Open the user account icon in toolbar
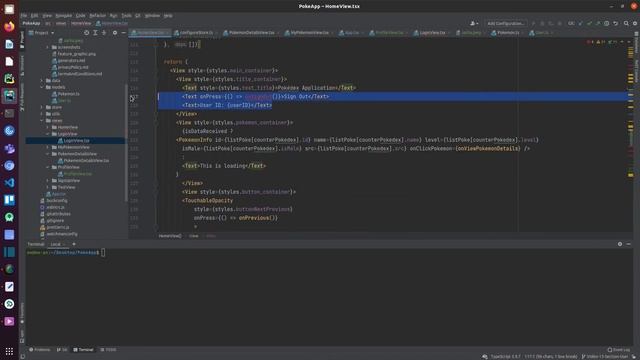Viewport: 640px width, 360px height. pyautogui.click(x=473, y=24)
